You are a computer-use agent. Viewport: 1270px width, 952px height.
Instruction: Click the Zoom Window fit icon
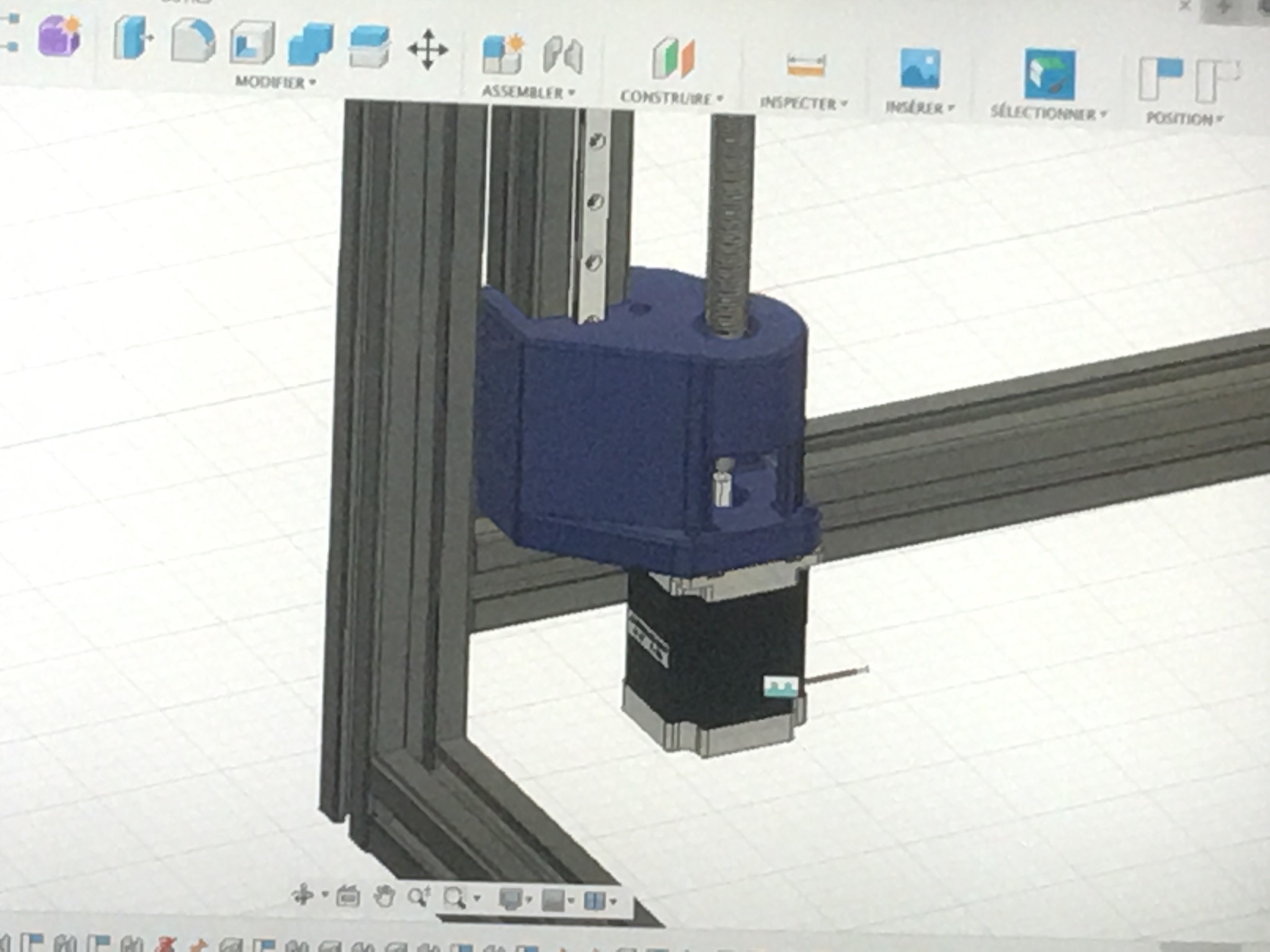[x=456, y=898]
